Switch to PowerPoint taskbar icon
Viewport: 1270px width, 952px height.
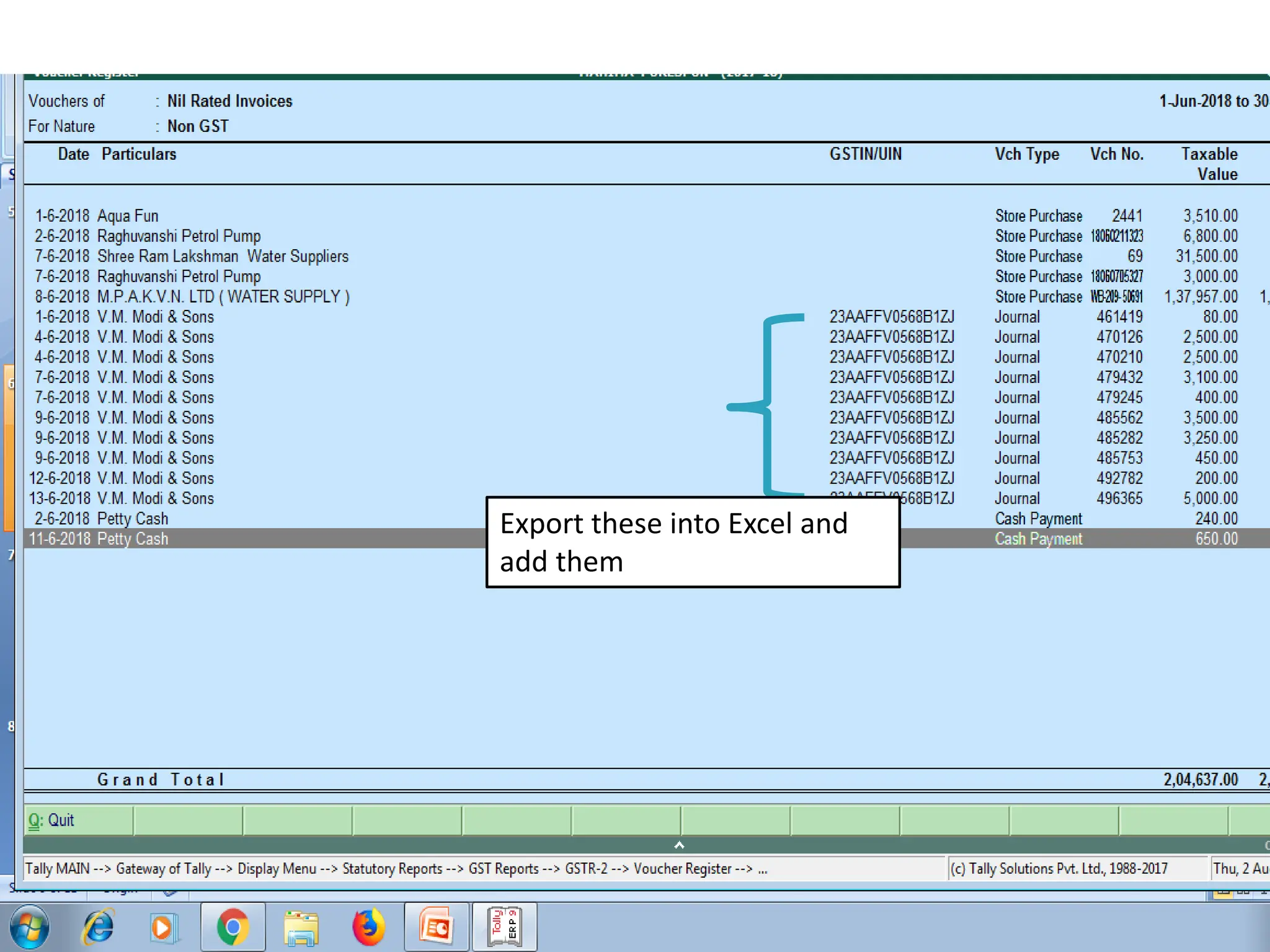tap(437, 927)
